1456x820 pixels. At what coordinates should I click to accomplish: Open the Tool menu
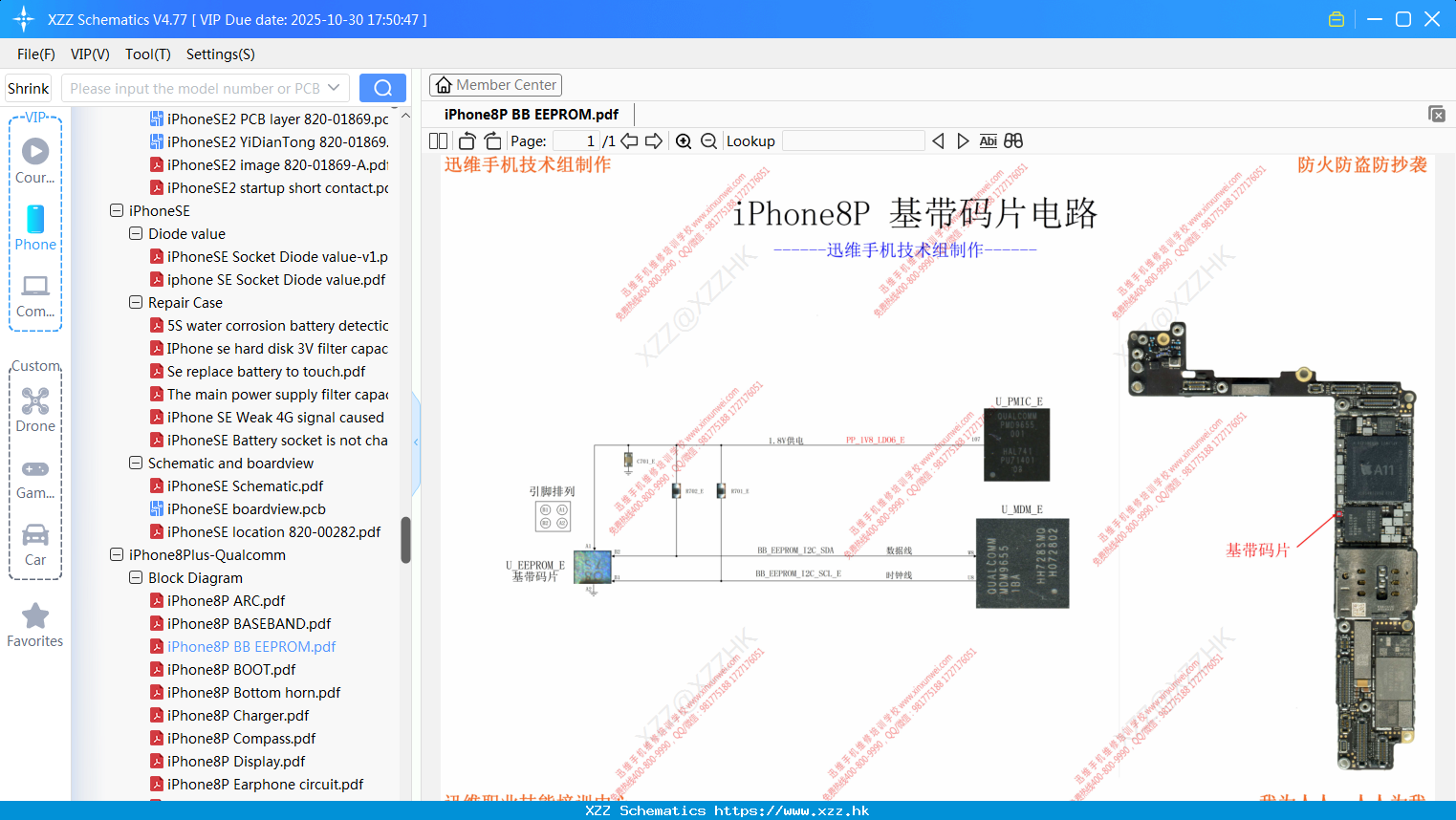[147, 54]
